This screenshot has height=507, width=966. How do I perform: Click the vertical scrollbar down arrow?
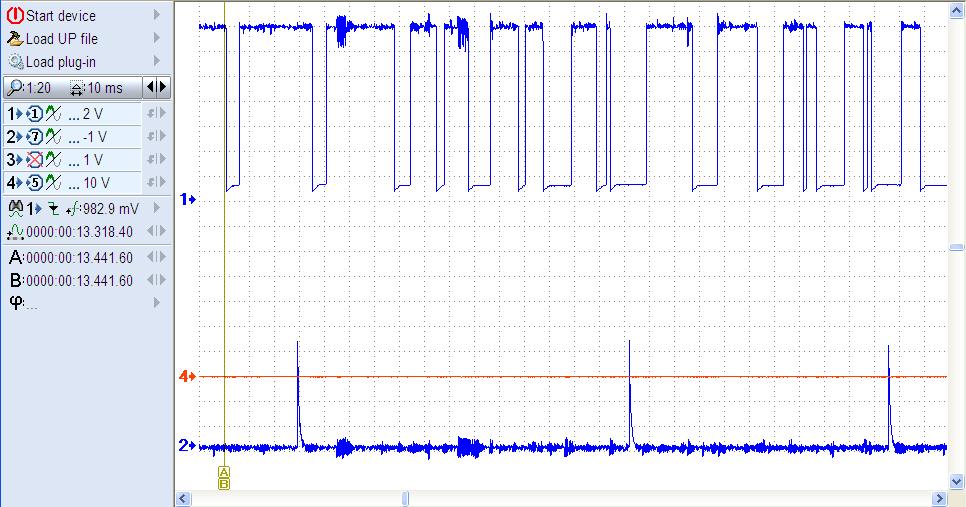957,481
